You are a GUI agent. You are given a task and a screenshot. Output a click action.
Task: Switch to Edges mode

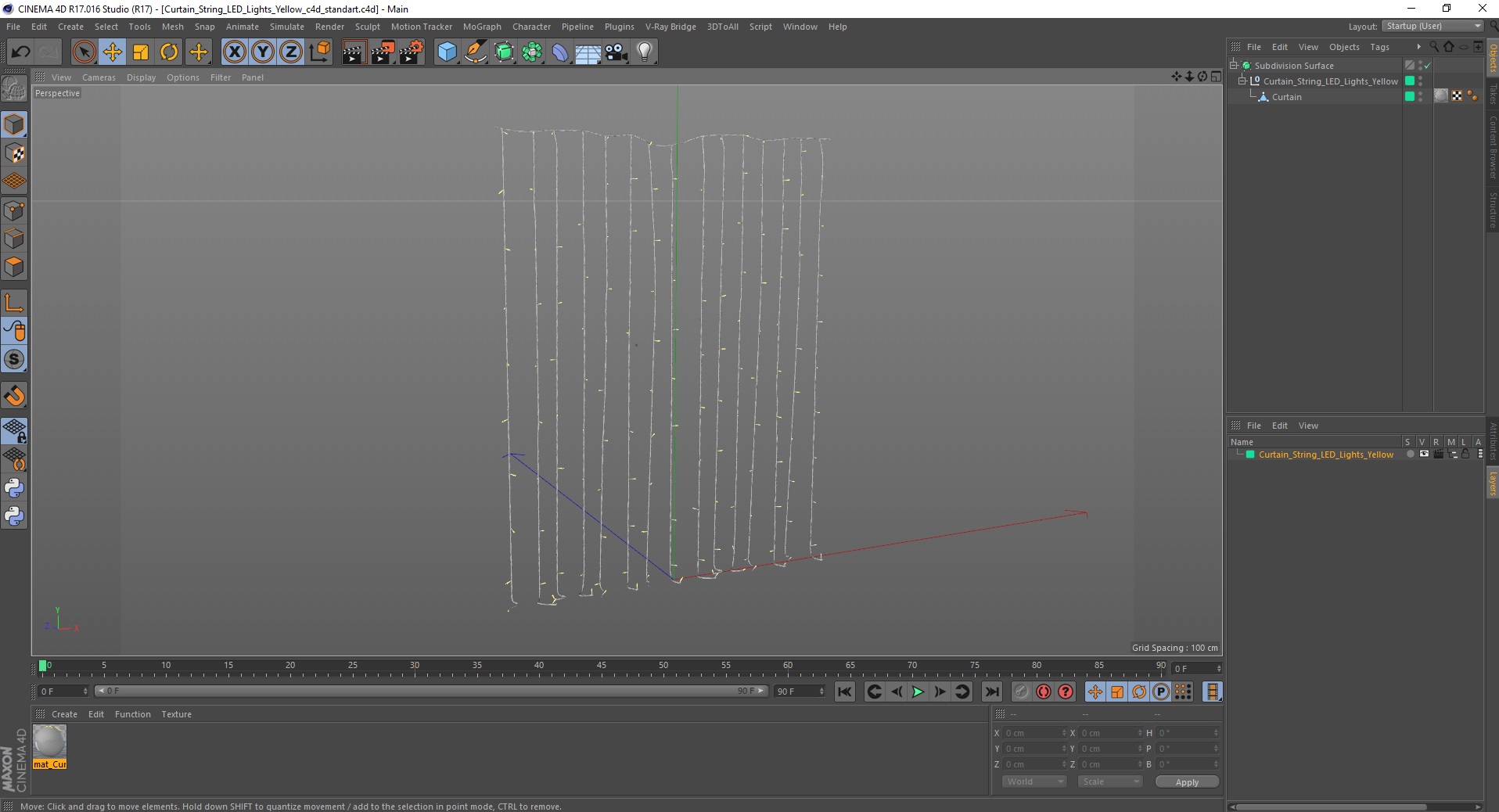(x=14, y=239)
